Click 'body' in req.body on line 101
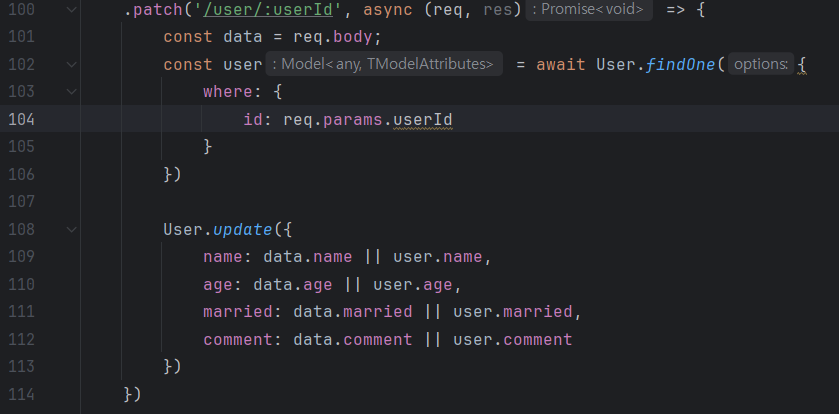Viewport: 839px width, 414px height. pos(353,37)
